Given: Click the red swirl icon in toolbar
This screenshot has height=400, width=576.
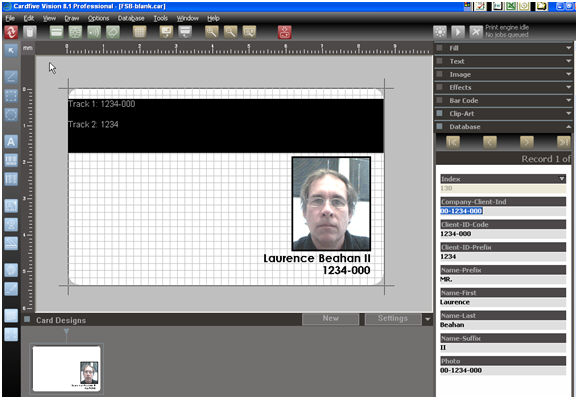Looking at the screenshot, I should (x=11, y=32).
